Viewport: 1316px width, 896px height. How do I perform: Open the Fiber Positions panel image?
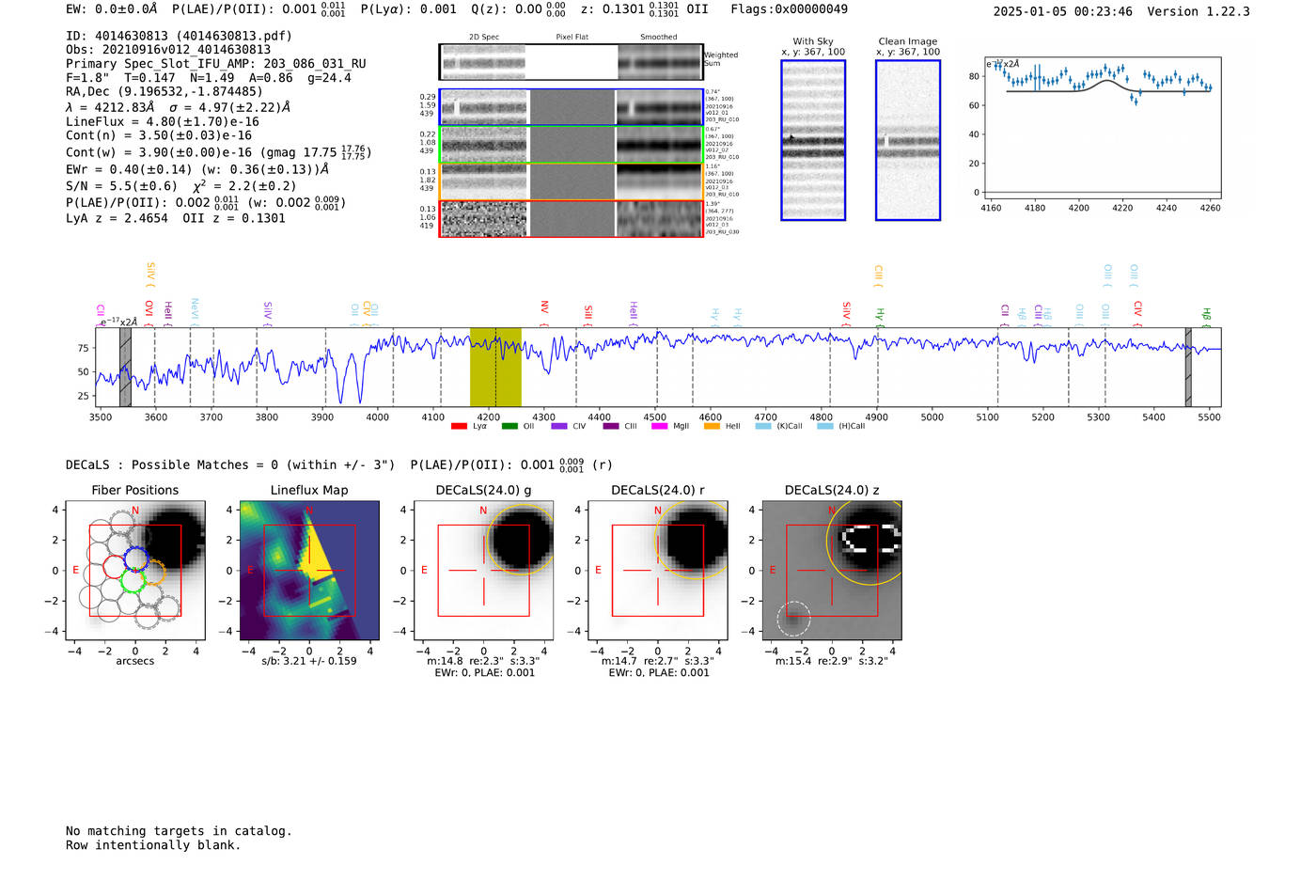click(x=135, y=571)
